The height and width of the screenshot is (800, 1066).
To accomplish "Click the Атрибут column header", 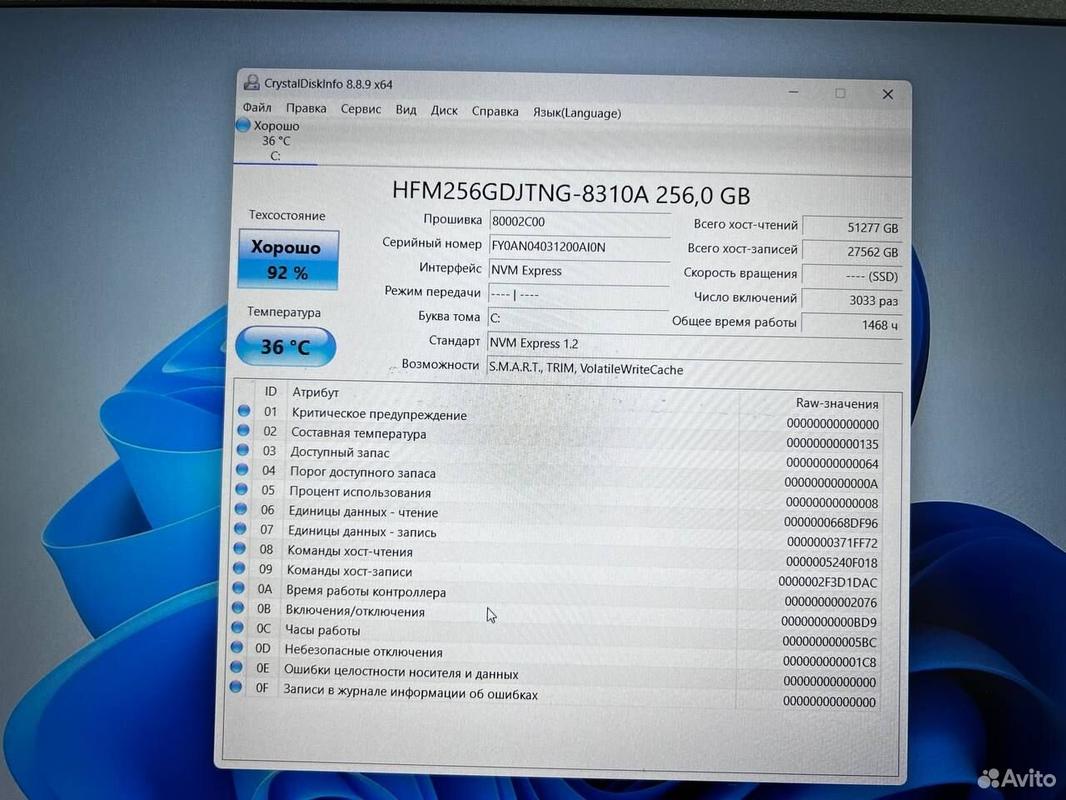I will click(x=315, y=392).
